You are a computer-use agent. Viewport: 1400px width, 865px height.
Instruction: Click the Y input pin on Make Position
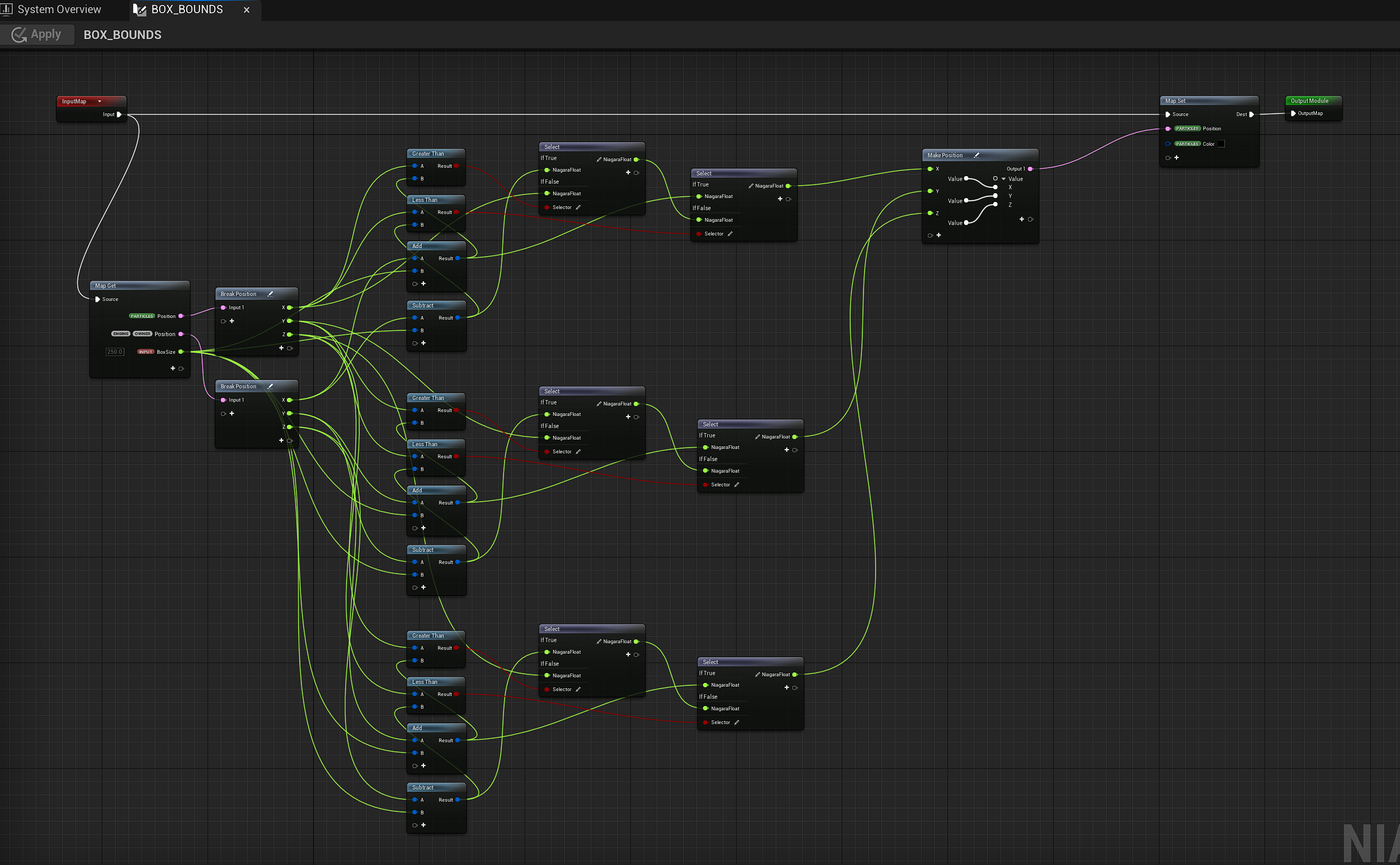pos(930,191)
